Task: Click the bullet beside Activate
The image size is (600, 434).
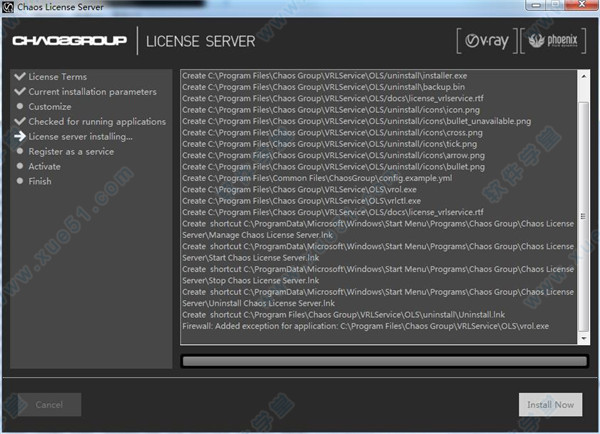Action: coord(20,166)
